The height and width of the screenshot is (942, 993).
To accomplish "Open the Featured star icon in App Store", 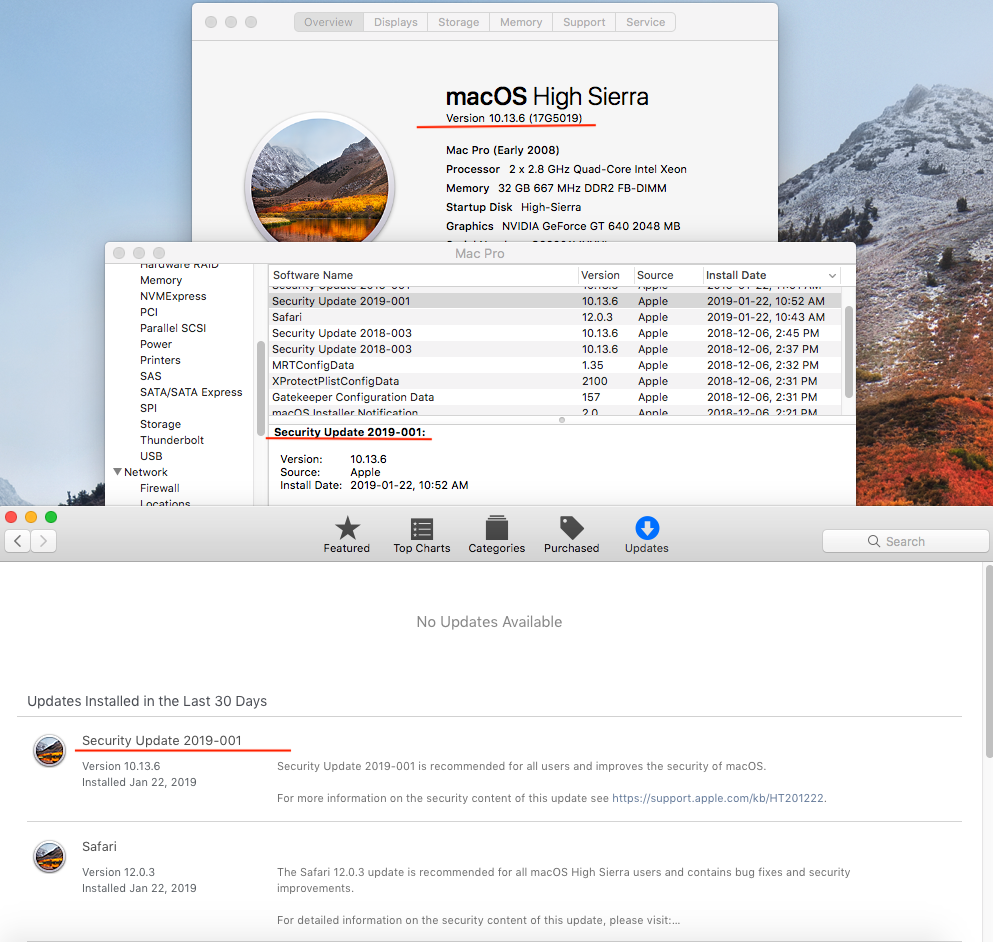I will pos(347,528).
